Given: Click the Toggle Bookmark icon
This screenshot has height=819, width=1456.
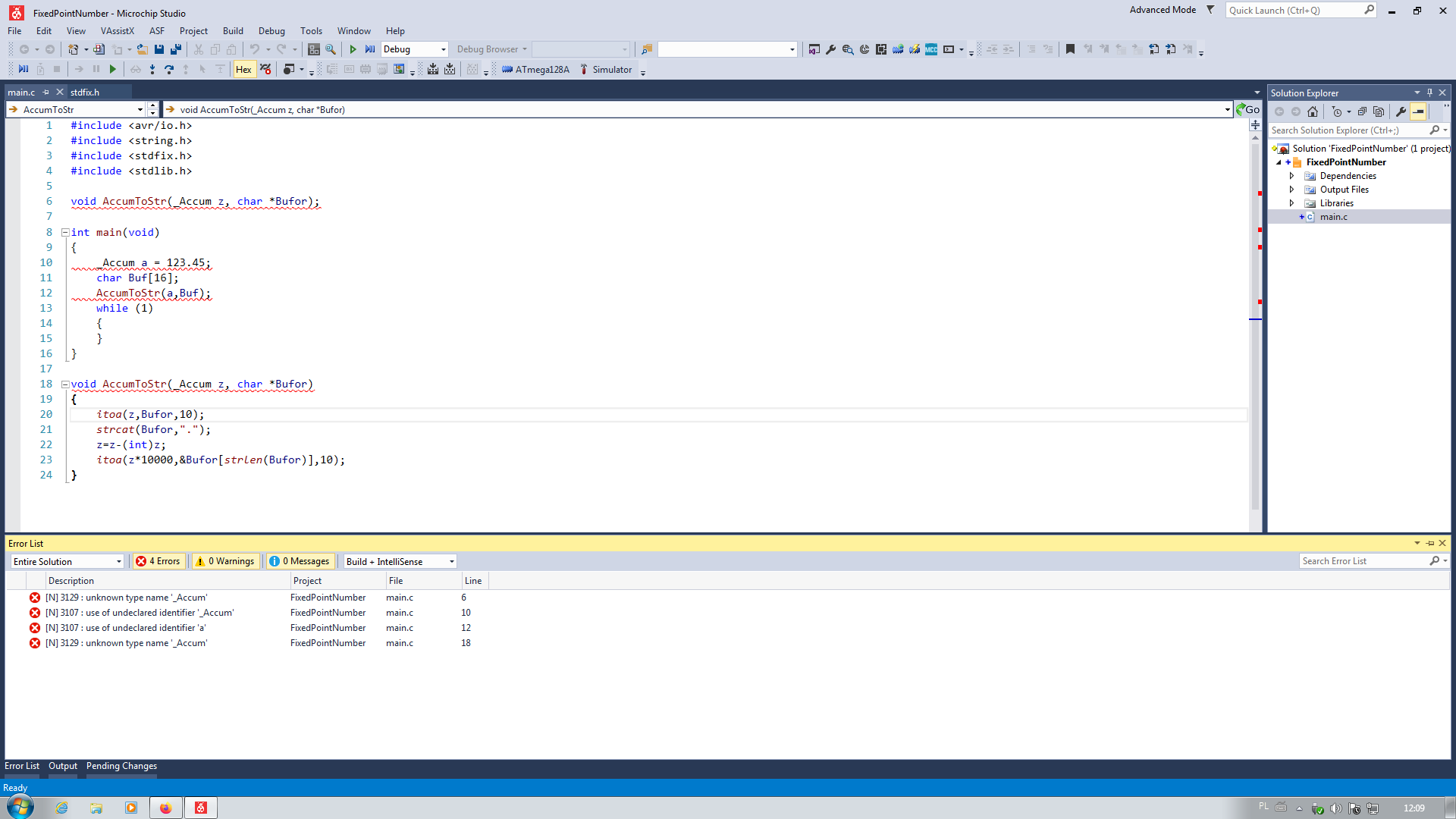Looking at the screenshot, I should (1070, 49).
